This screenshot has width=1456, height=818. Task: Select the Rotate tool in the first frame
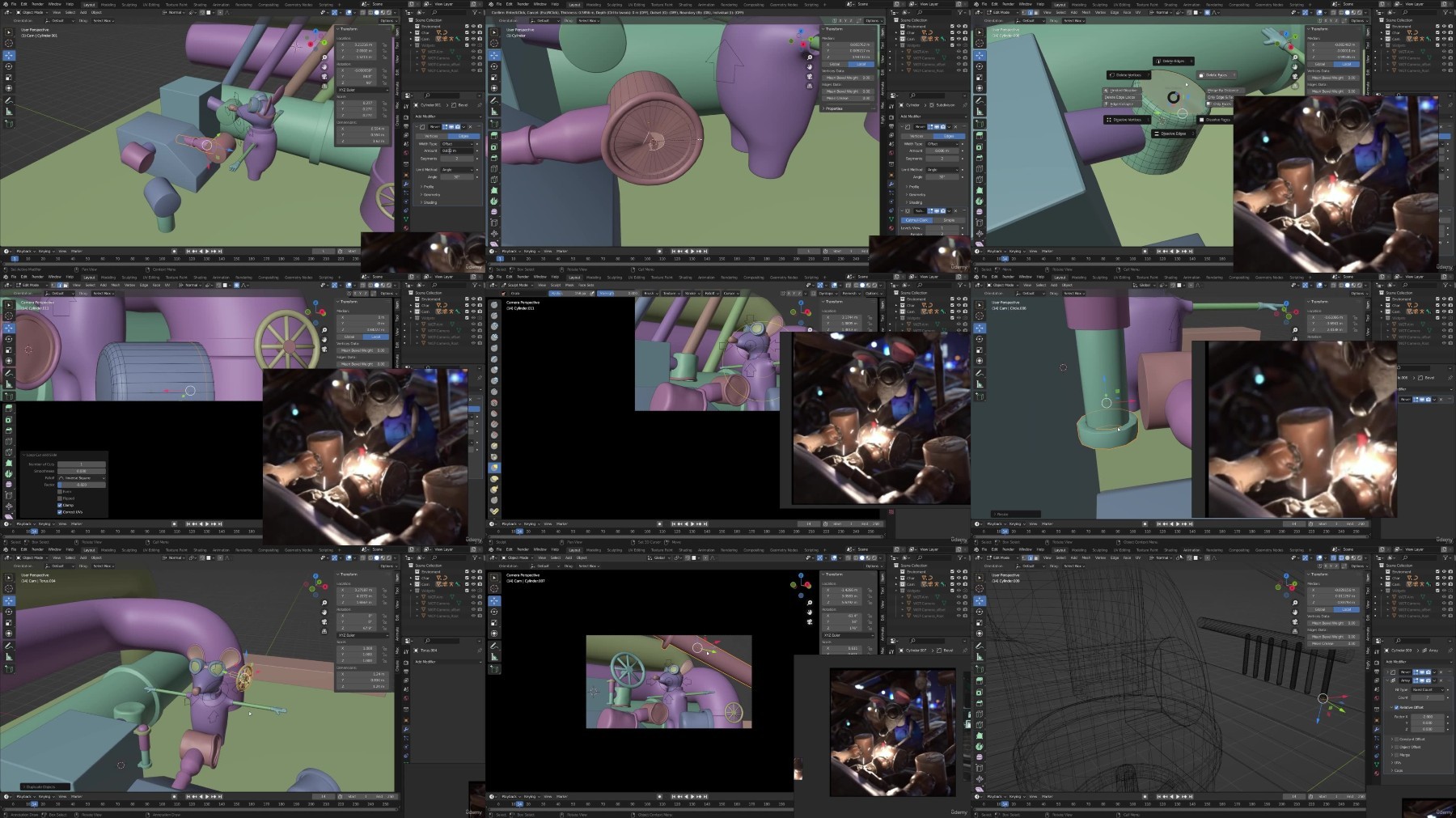coord(9,66)
